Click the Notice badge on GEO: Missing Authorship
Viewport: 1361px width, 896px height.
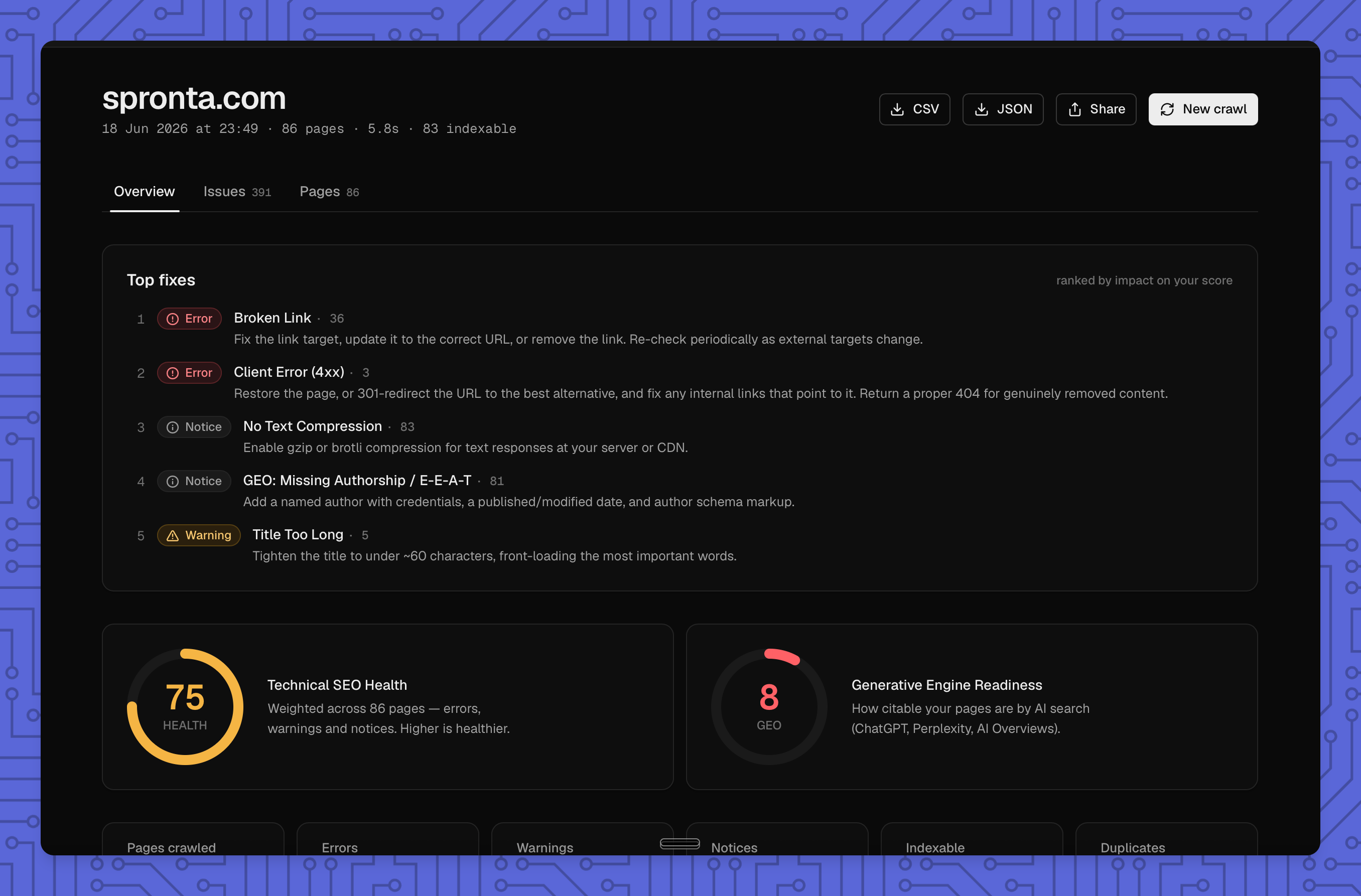(194, 482)
